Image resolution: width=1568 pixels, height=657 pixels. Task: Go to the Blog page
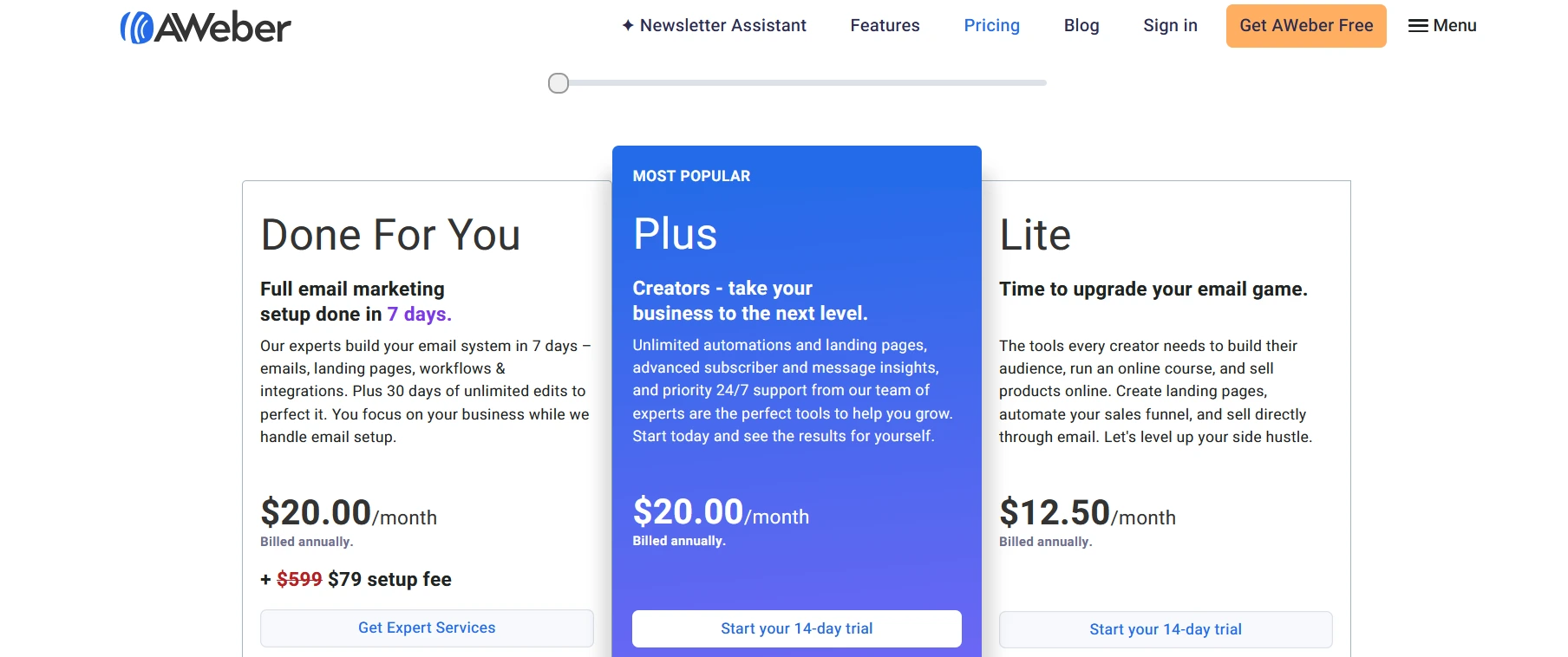coord(1081,26)
